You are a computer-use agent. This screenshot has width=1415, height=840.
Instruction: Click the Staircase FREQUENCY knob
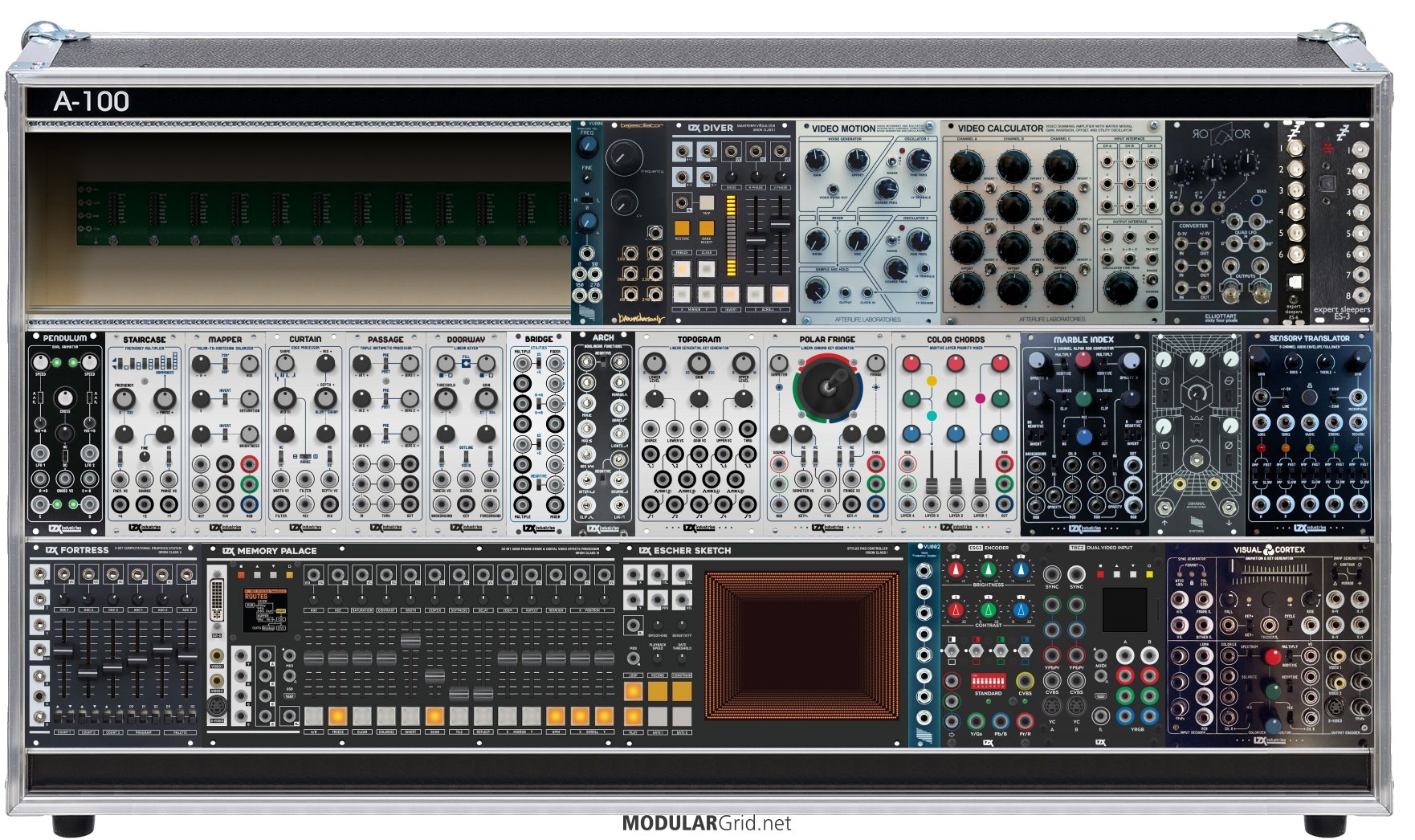(x=124, y=399)
